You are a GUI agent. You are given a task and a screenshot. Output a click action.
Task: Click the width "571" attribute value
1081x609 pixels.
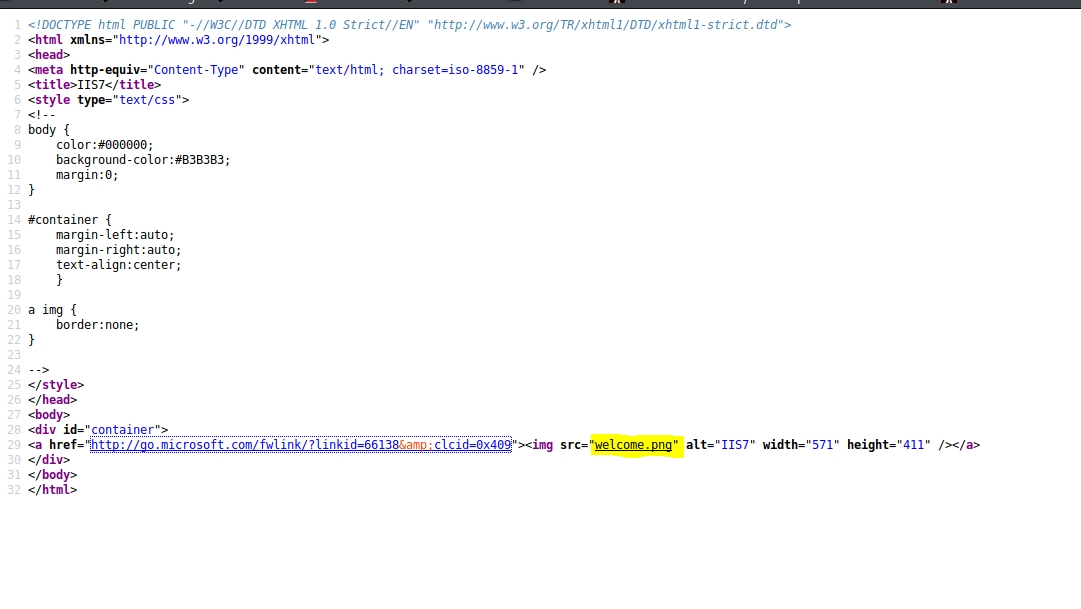point(822,445)
